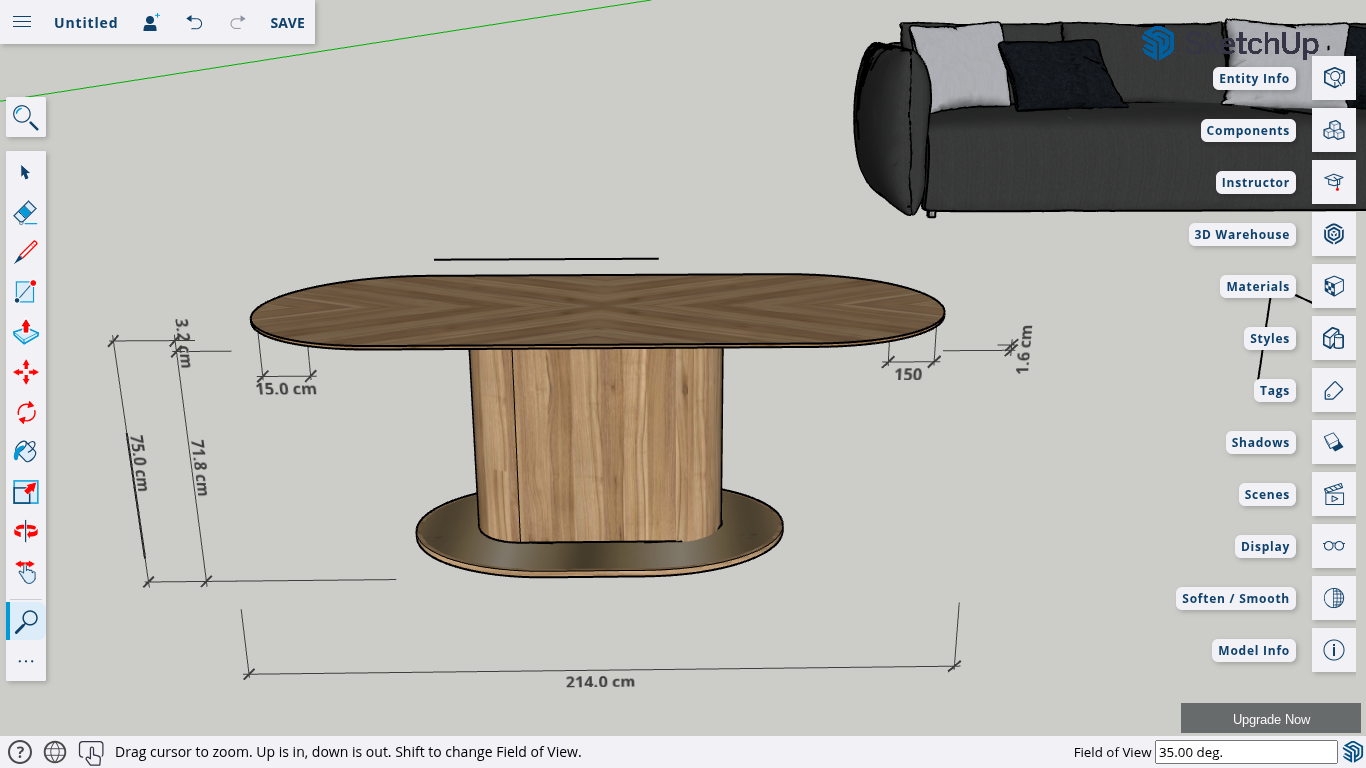Open help with the question mark icon
1366x768 pixels.
19,752
